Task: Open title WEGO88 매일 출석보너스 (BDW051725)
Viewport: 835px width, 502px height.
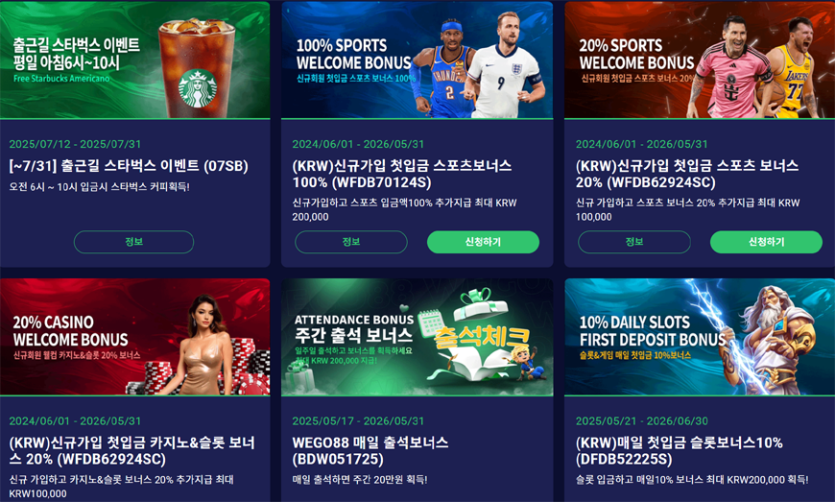Action: tap(370, 450)
